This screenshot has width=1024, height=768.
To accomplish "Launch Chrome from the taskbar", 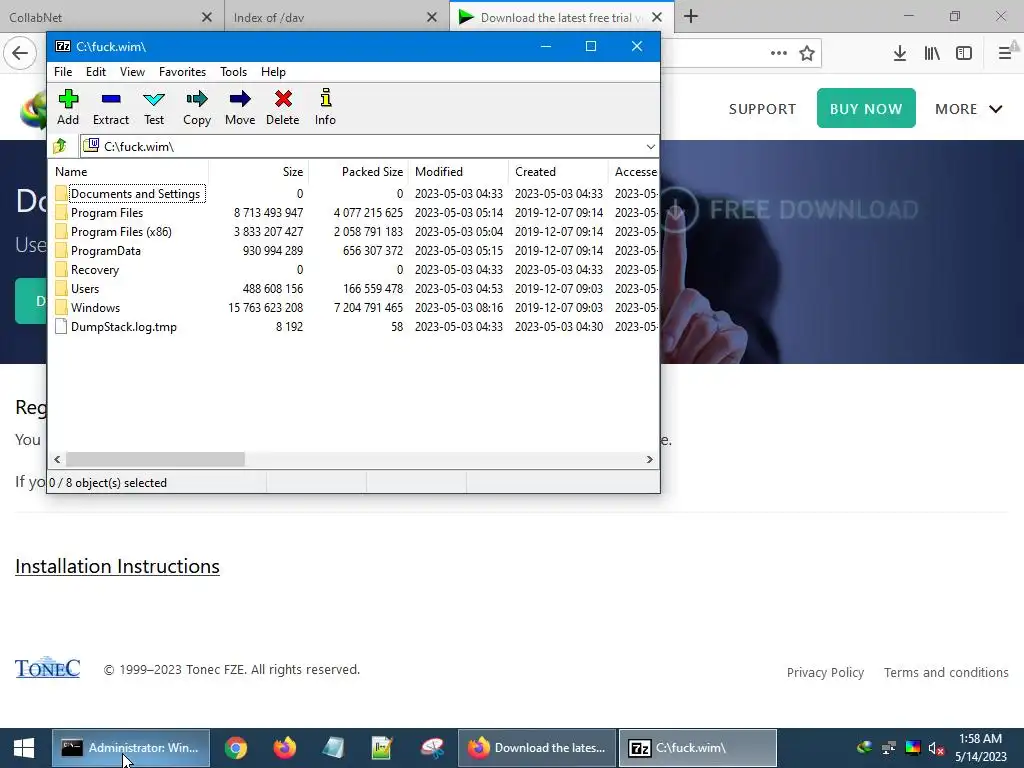I will (x=236, y=748).
